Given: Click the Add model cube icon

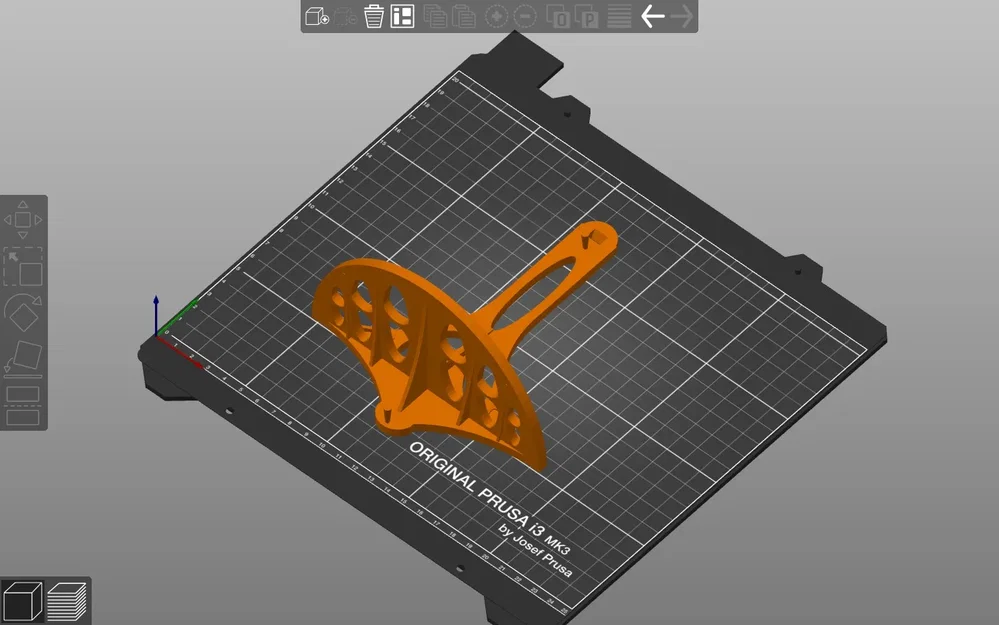Looking at the screenshot, I should [317, 16].
